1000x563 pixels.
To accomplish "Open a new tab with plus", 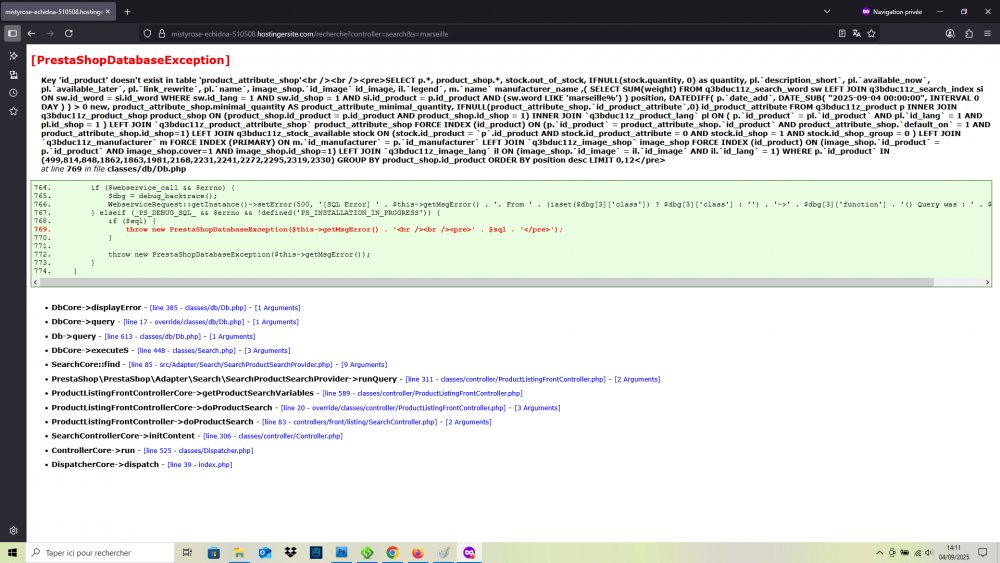I will click(128, 11).
